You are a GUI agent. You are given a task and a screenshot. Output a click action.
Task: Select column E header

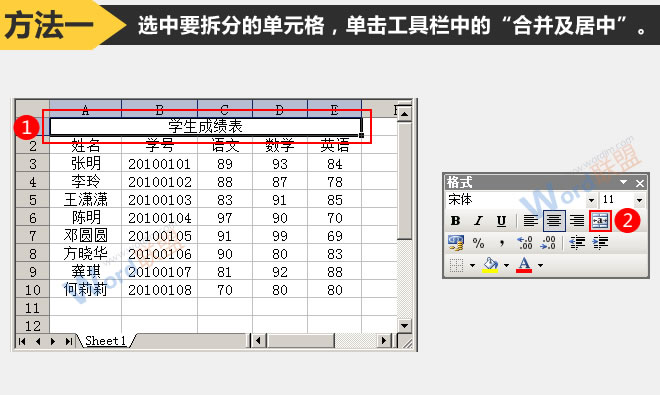pos(335,109)
